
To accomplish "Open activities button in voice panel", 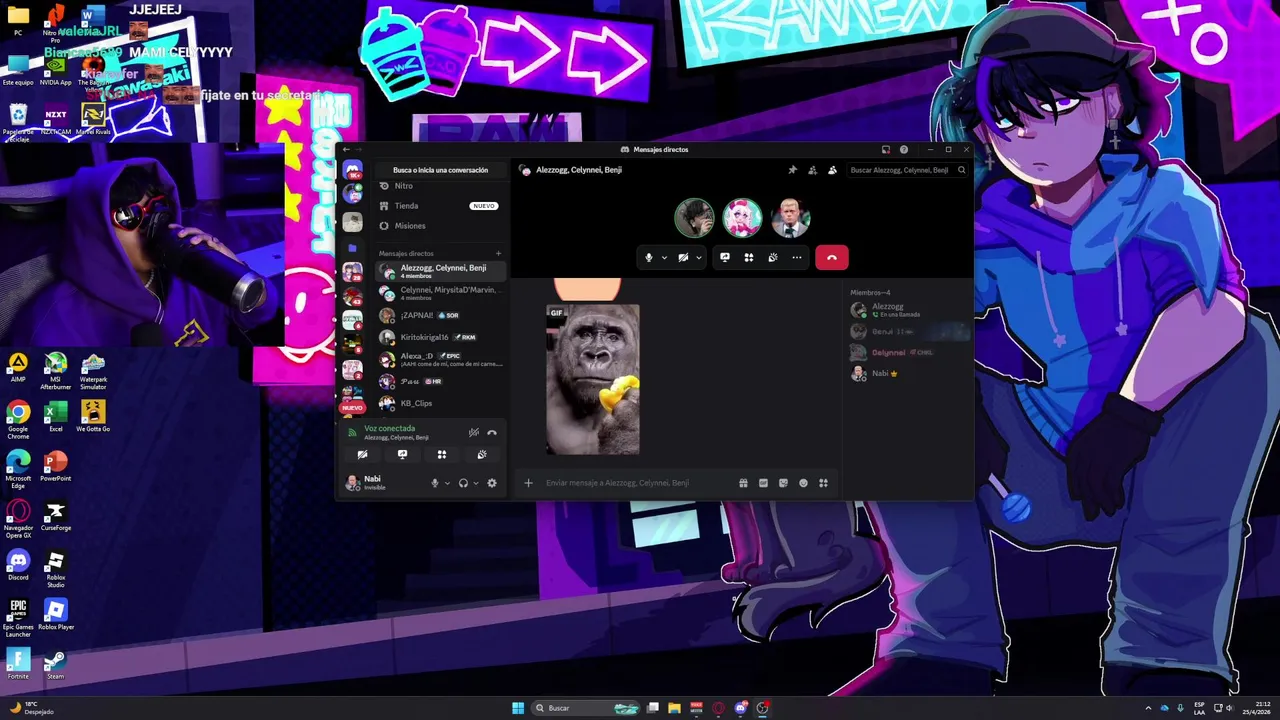I will 441,454.
